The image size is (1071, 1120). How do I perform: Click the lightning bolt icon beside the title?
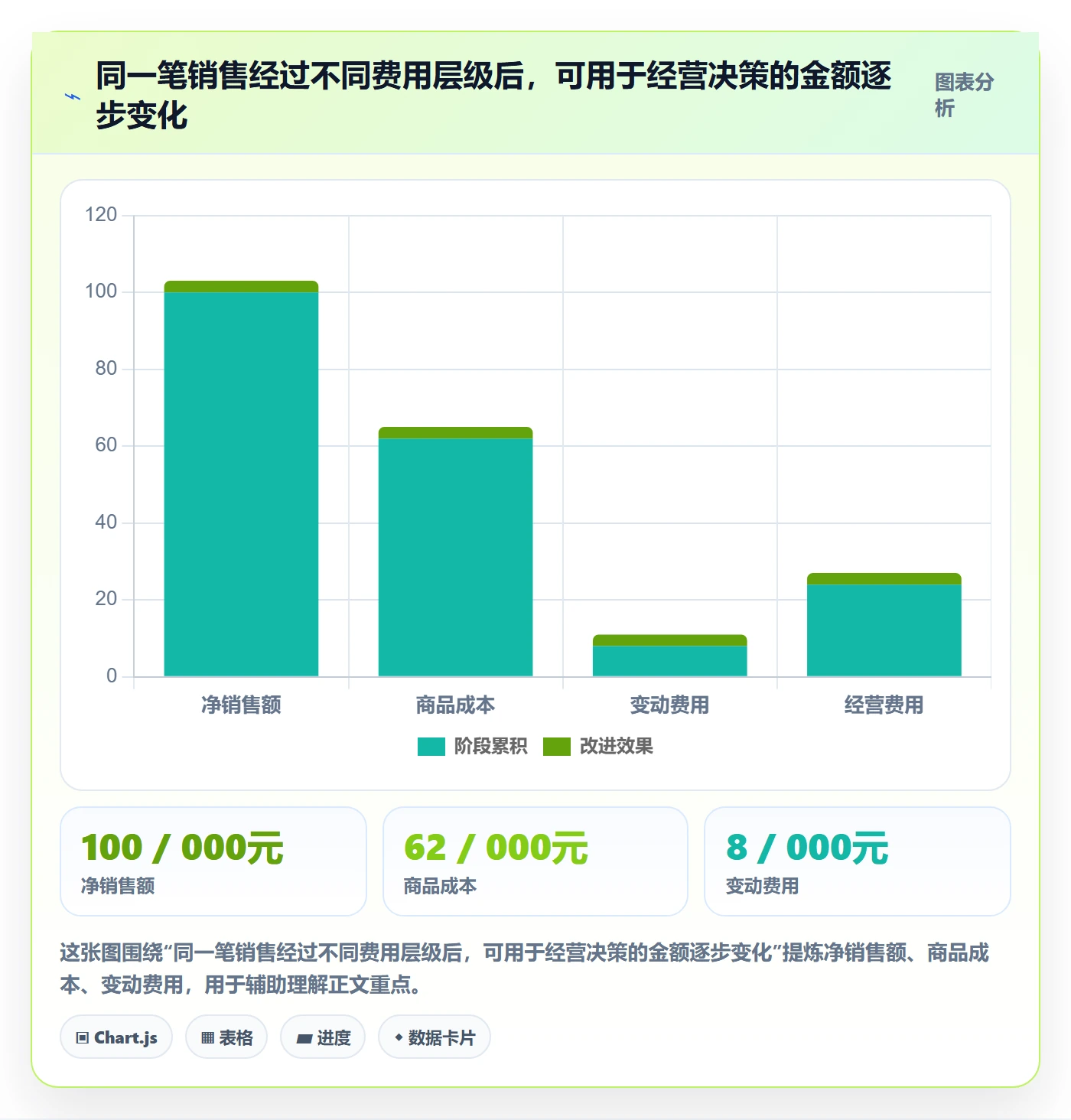[73, 97]
